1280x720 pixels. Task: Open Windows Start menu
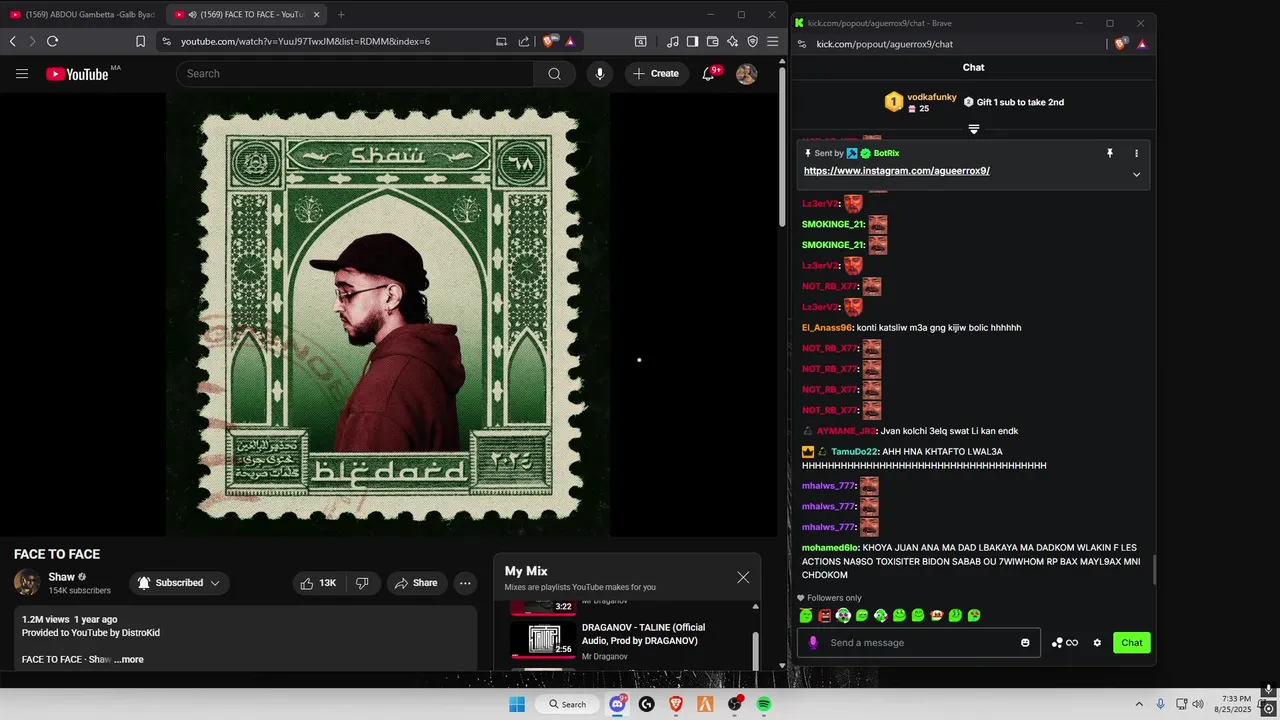517,704
